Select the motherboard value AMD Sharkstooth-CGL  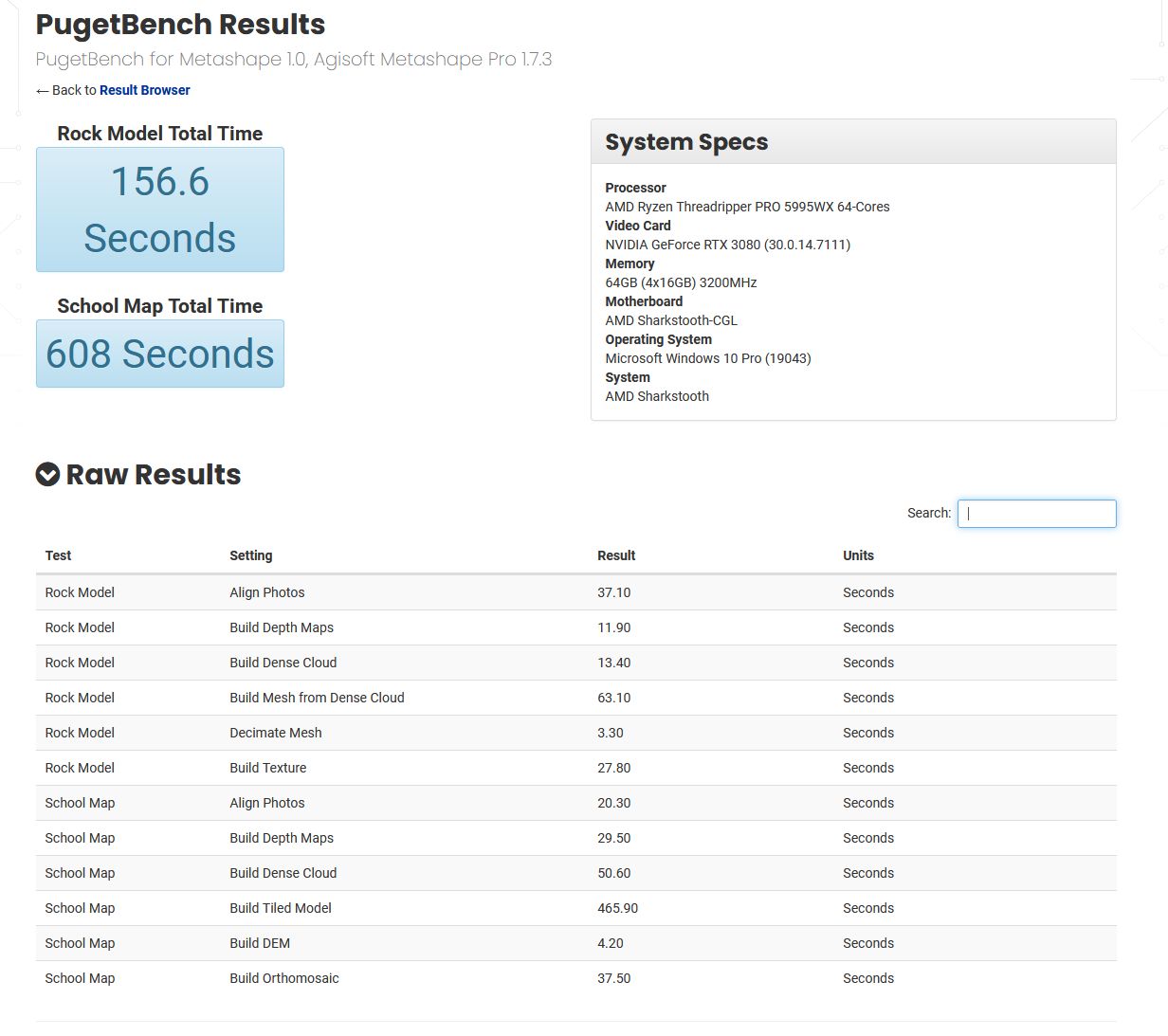[x=671, y=320]
